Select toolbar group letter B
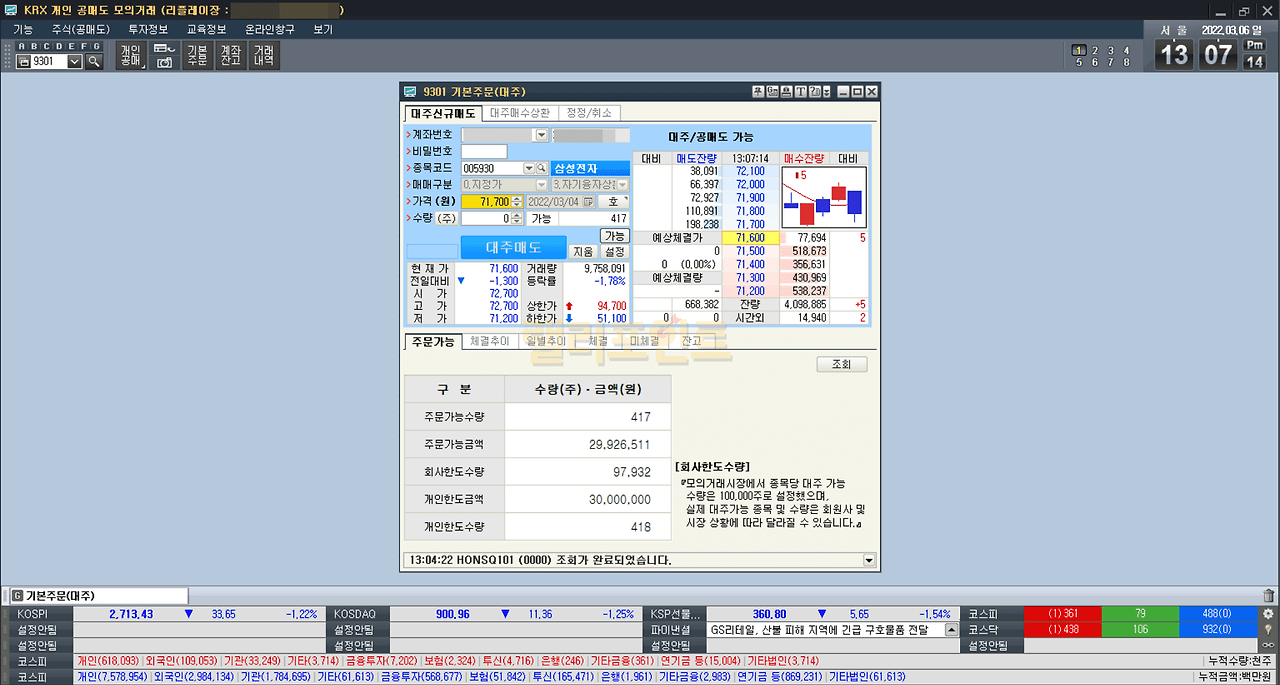 pyautogui.click(x=35, y=46)
